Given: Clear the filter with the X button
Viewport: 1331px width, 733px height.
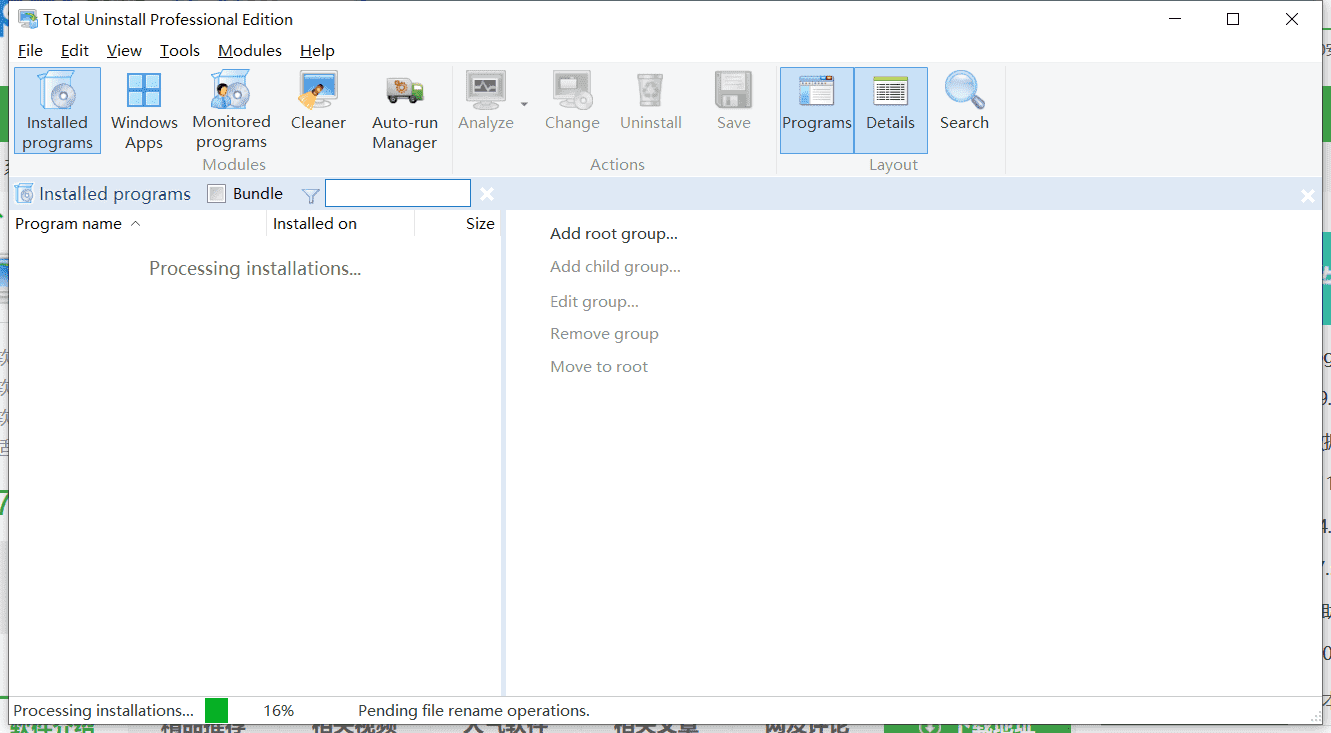Looking at the screenshot, I should point(487,194).
